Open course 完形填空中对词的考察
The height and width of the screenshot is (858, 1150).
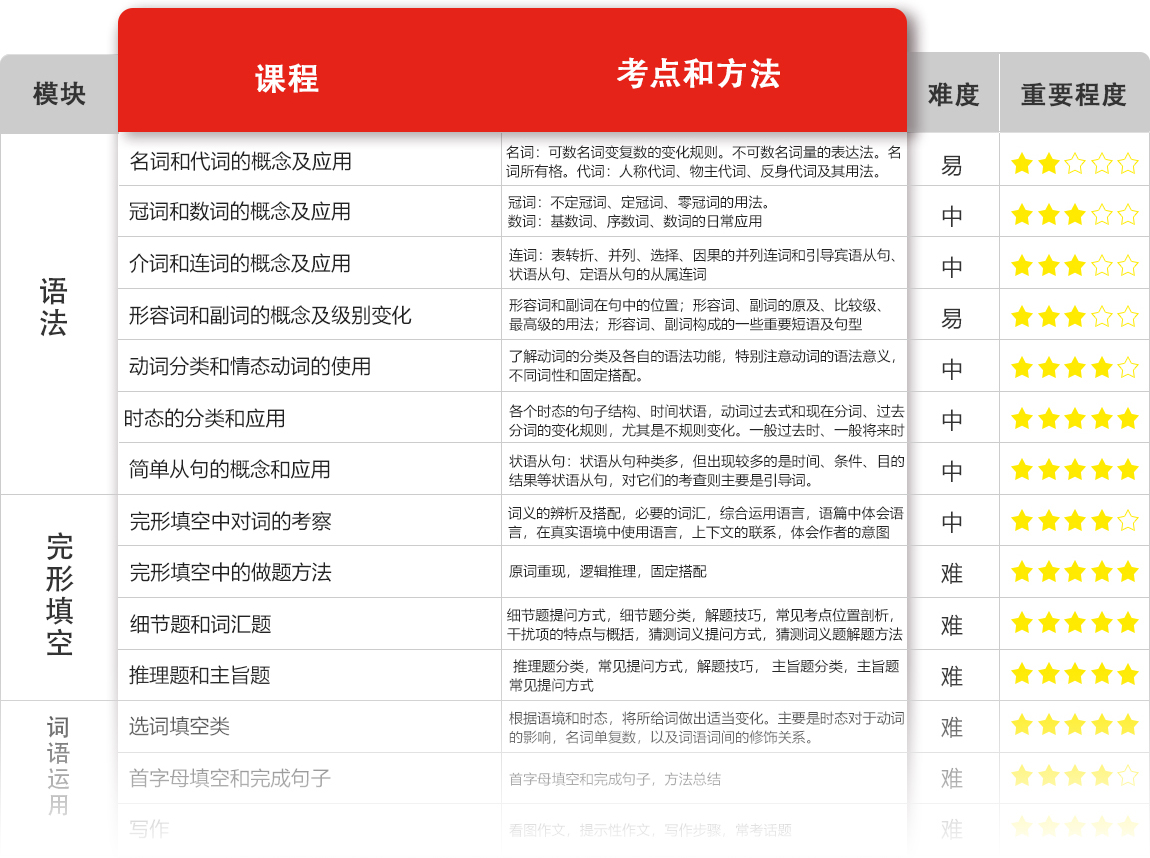tap(230, 521)
